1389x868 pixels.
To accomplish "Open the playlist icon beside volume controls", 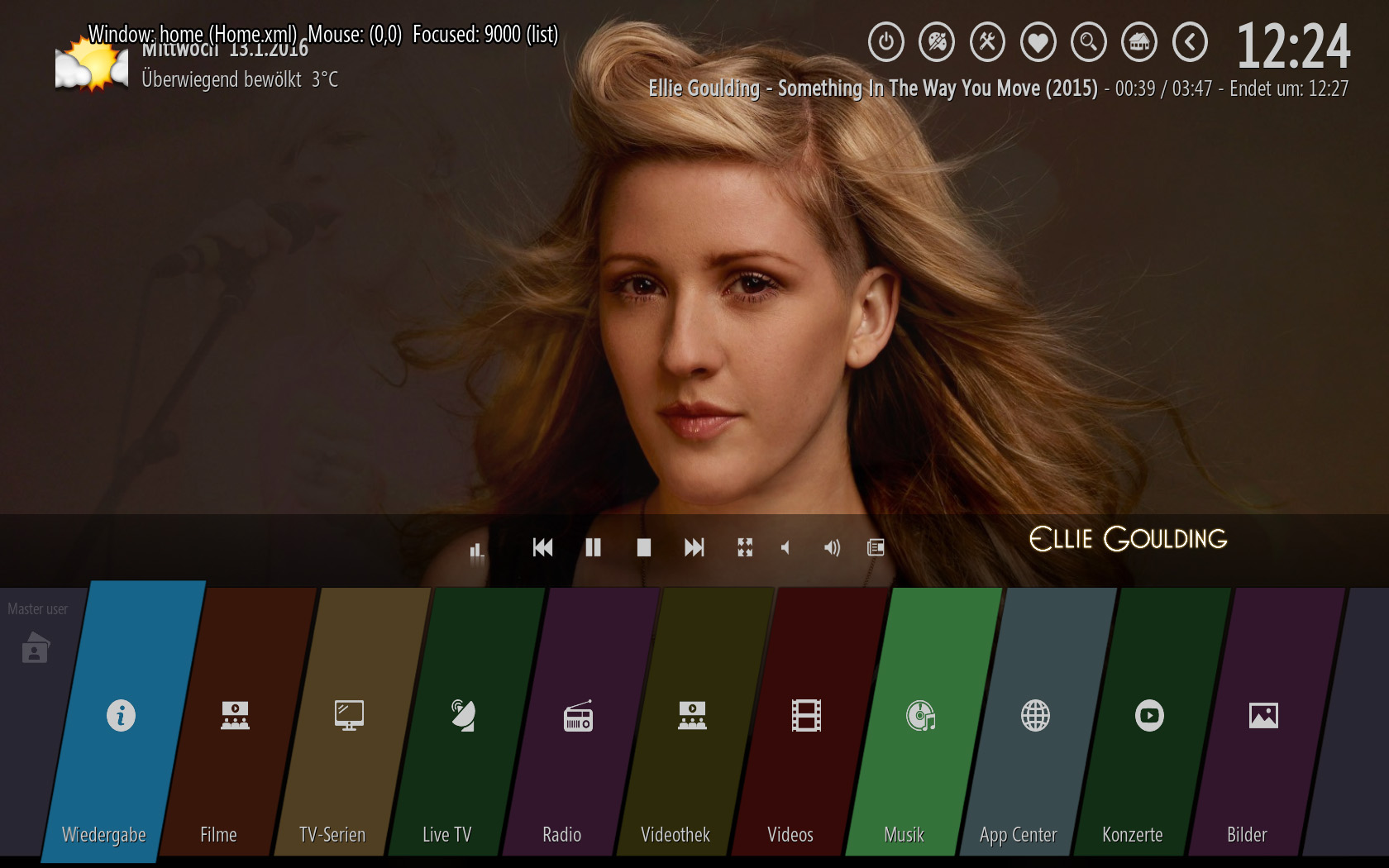I will 876,547.
